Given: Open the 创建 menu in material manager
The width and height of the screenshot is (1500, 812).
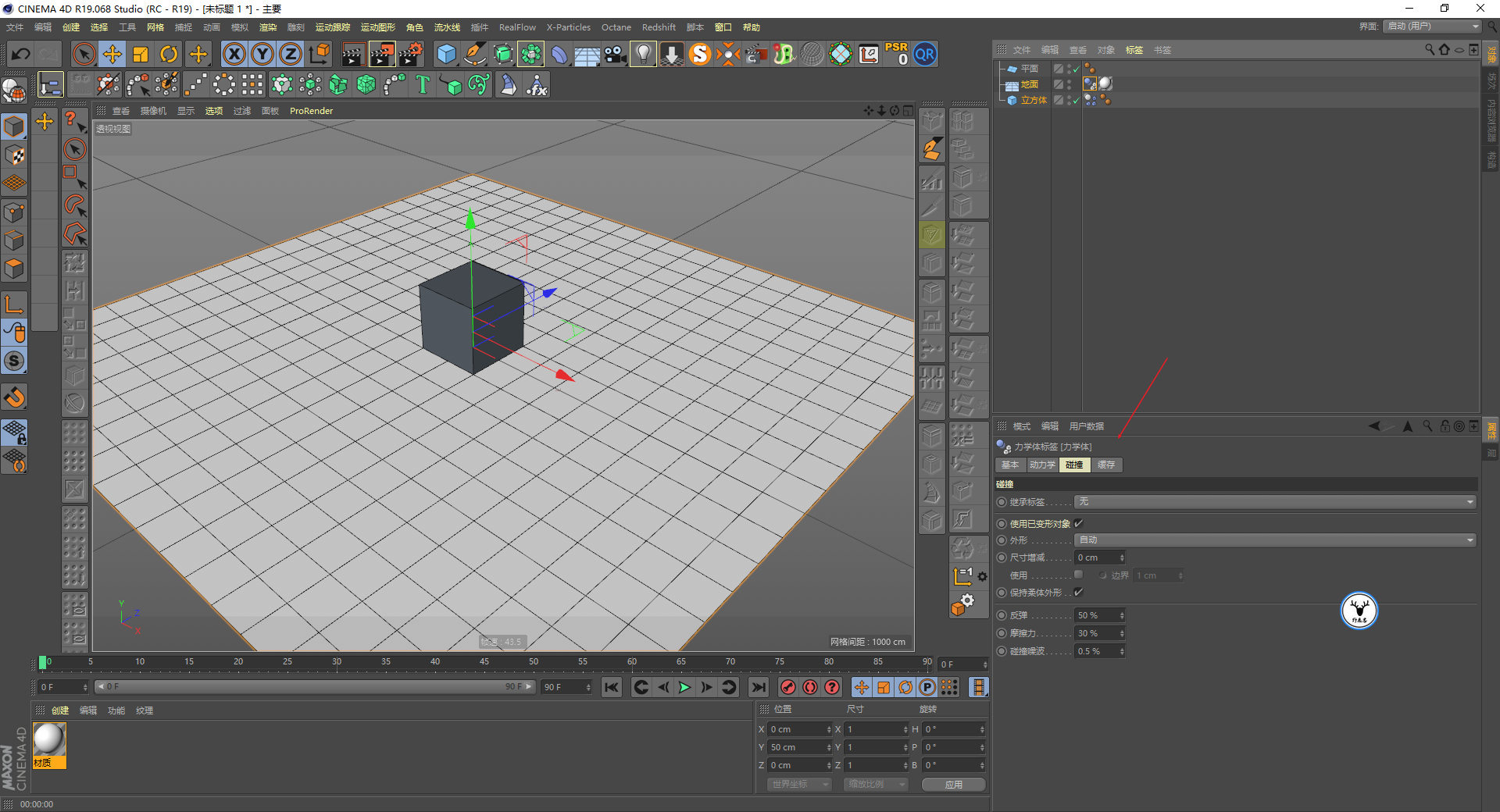Looking at the screenshot, I should [60, 710].
